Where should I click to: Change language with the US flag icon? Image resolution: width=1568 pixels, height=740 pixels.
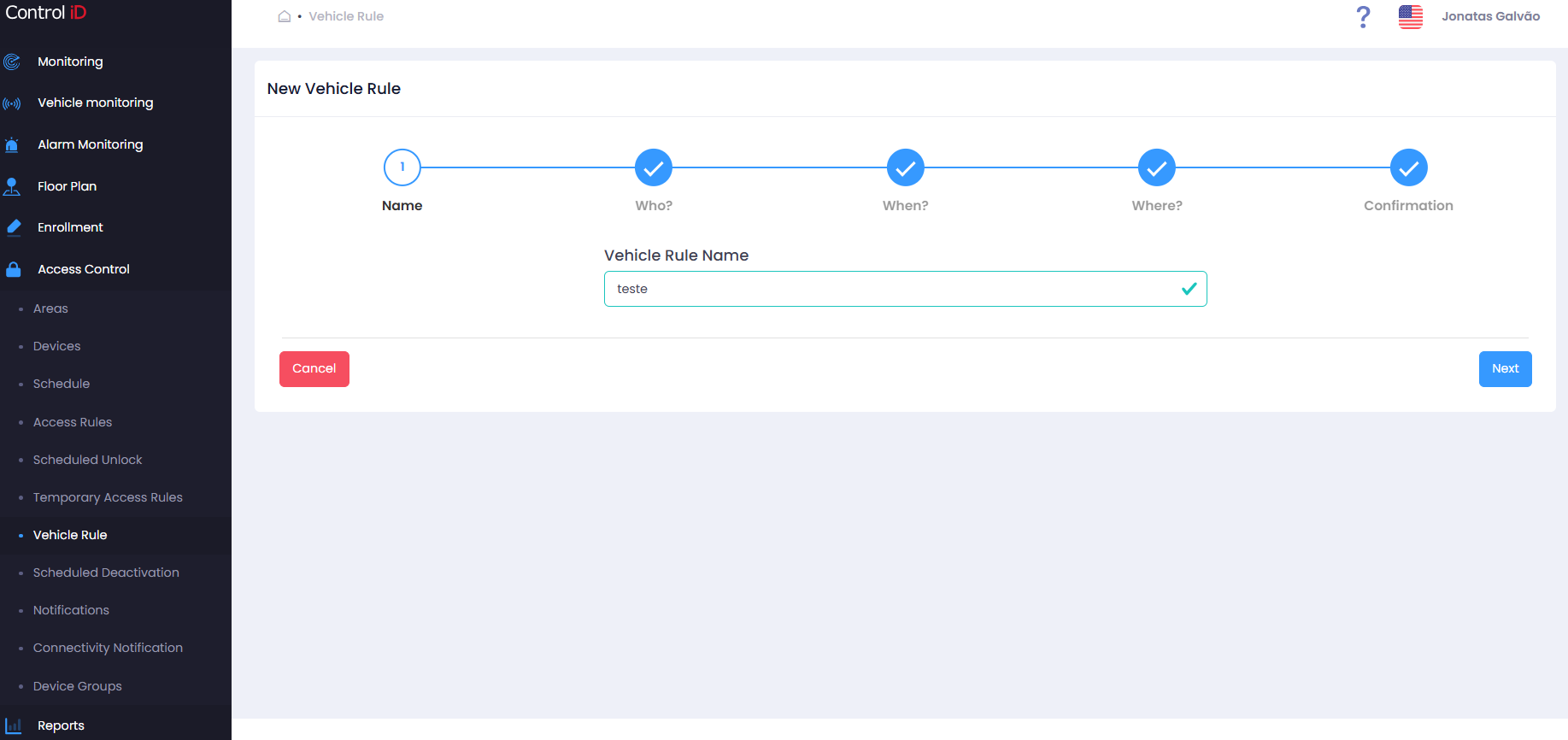point(1411,16)
